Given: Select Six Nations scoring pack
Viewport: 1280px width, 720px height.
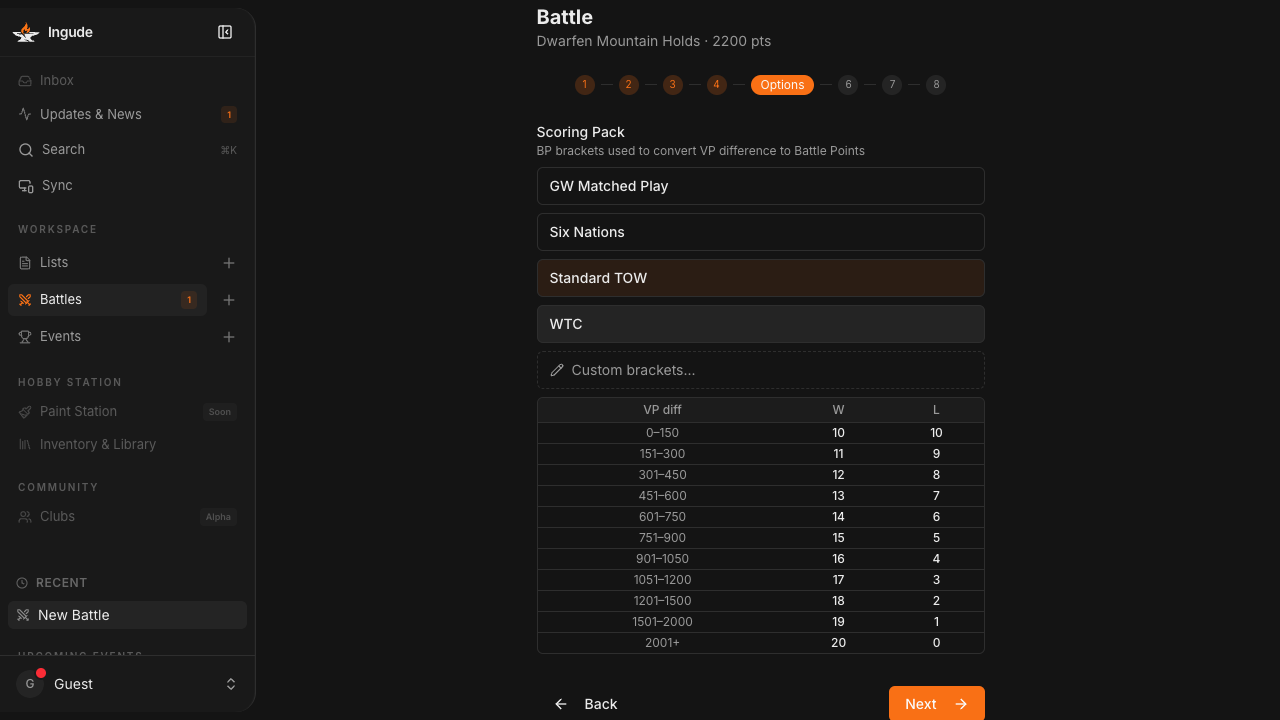Looking at the screenshot, I should click(761, 232).
